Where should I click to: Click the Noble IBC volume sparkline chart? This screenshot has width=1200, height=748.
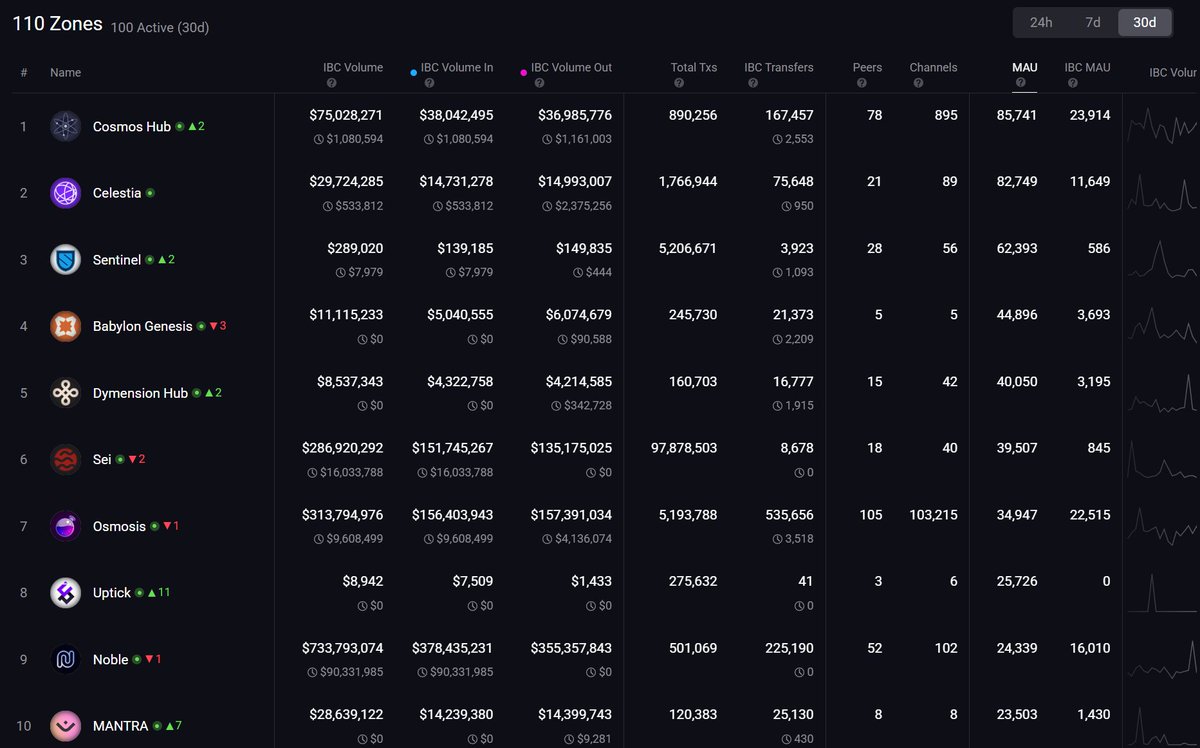(1162, 659)
